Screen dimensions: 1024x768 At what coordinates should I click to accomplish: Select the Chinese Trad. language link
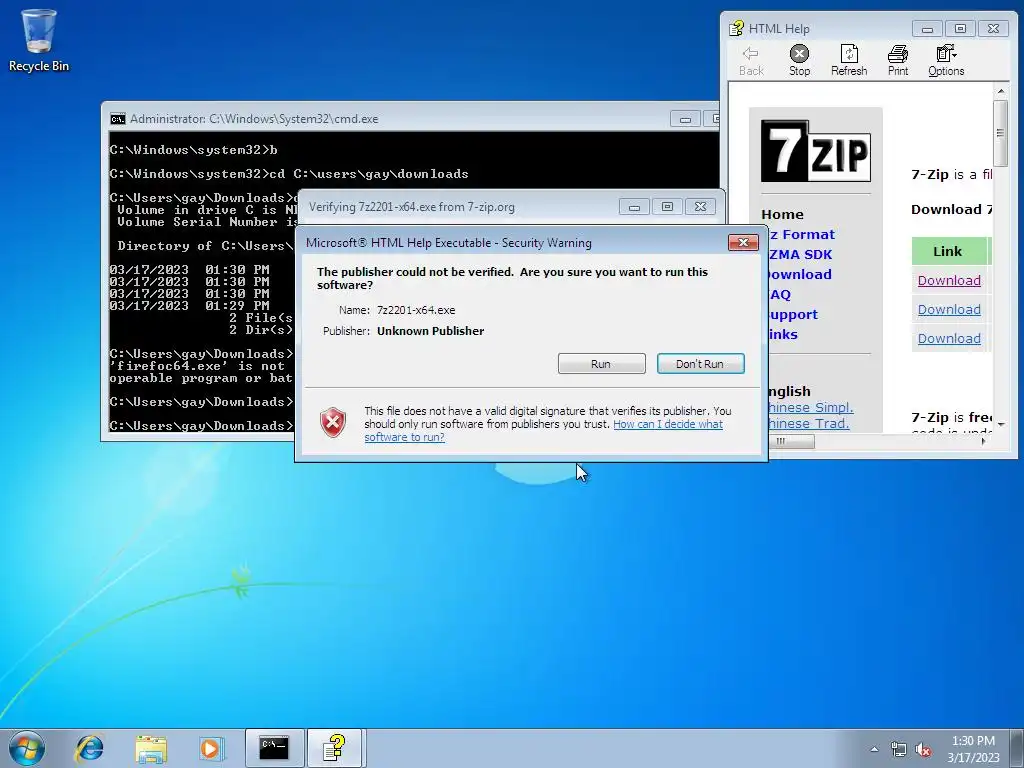point(809,423)
